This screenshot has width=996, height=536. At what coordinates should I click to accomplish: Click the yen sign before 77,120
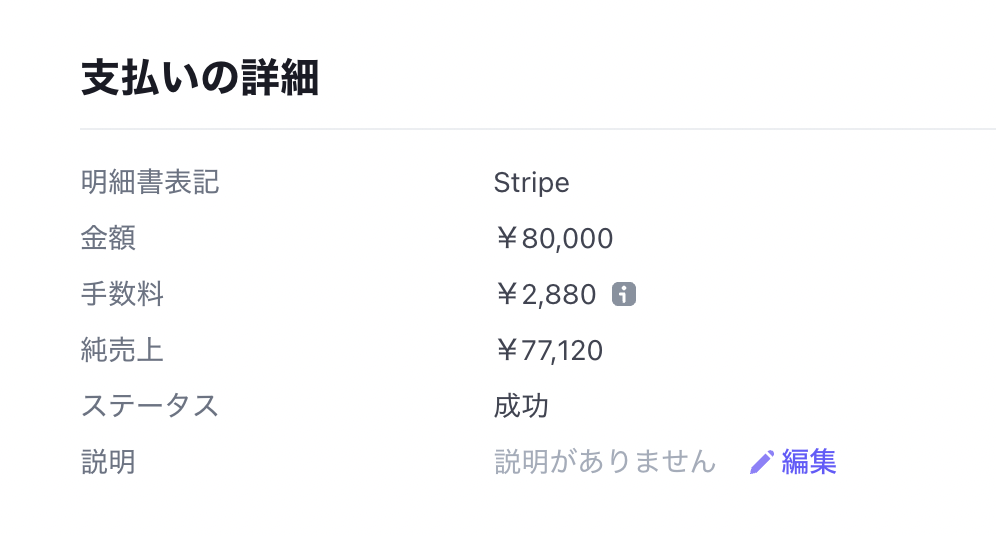click(x=505, y=350)
